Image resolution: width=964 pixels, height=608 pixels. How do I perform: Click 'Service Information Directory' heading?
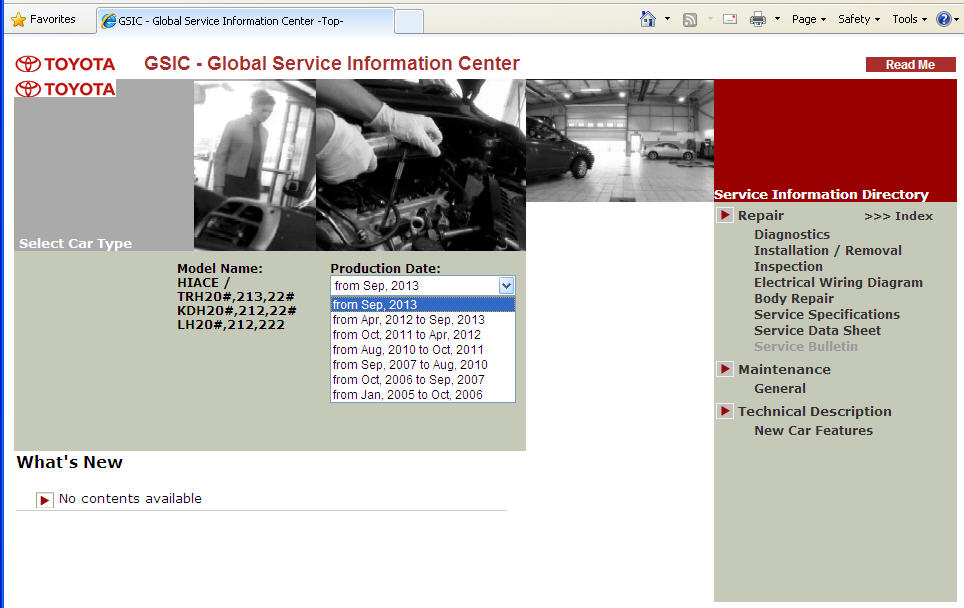point(821,194)
